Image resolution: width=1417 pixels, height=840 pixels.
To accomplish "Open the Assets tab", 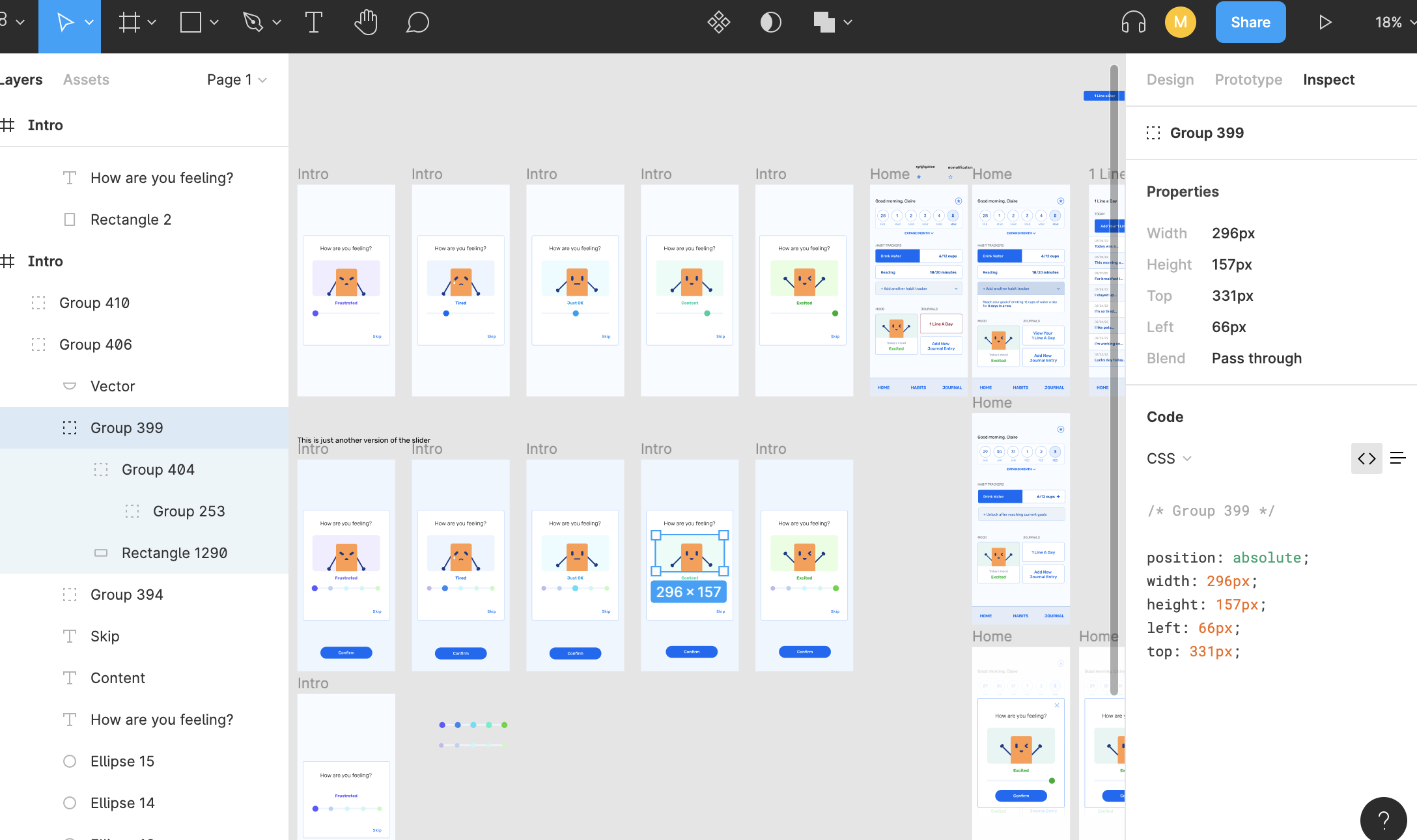I will point(86,79).
